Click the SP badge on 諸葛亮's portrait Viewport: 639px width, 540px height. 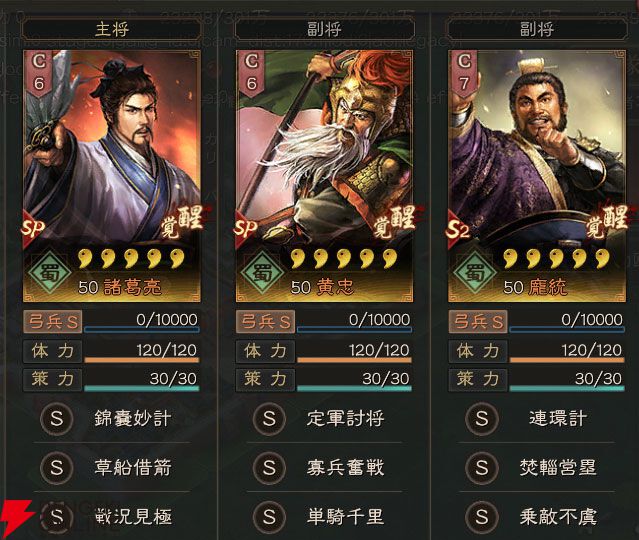click(x=34, y=229)
